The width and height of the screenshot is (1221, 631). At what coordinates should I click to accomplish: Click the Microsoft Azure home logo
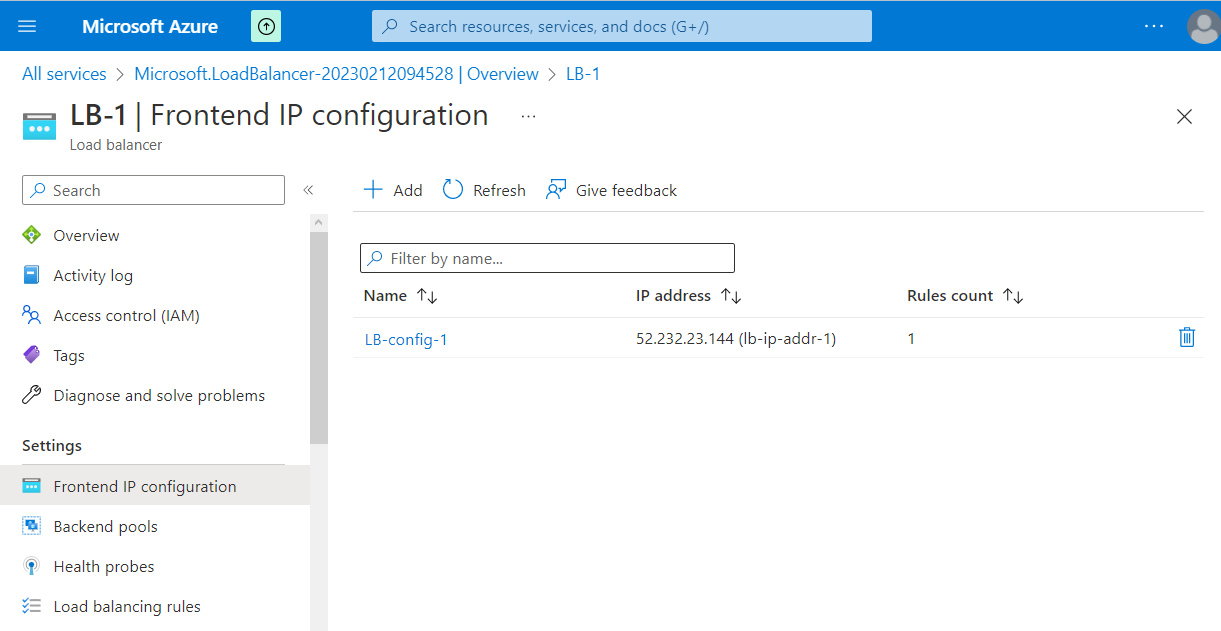point(150,26)
